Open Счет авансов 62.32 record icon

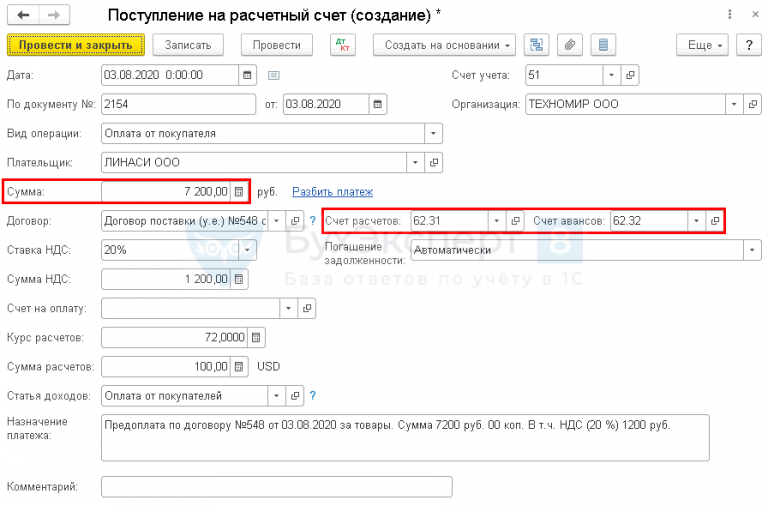coord(715,221)
